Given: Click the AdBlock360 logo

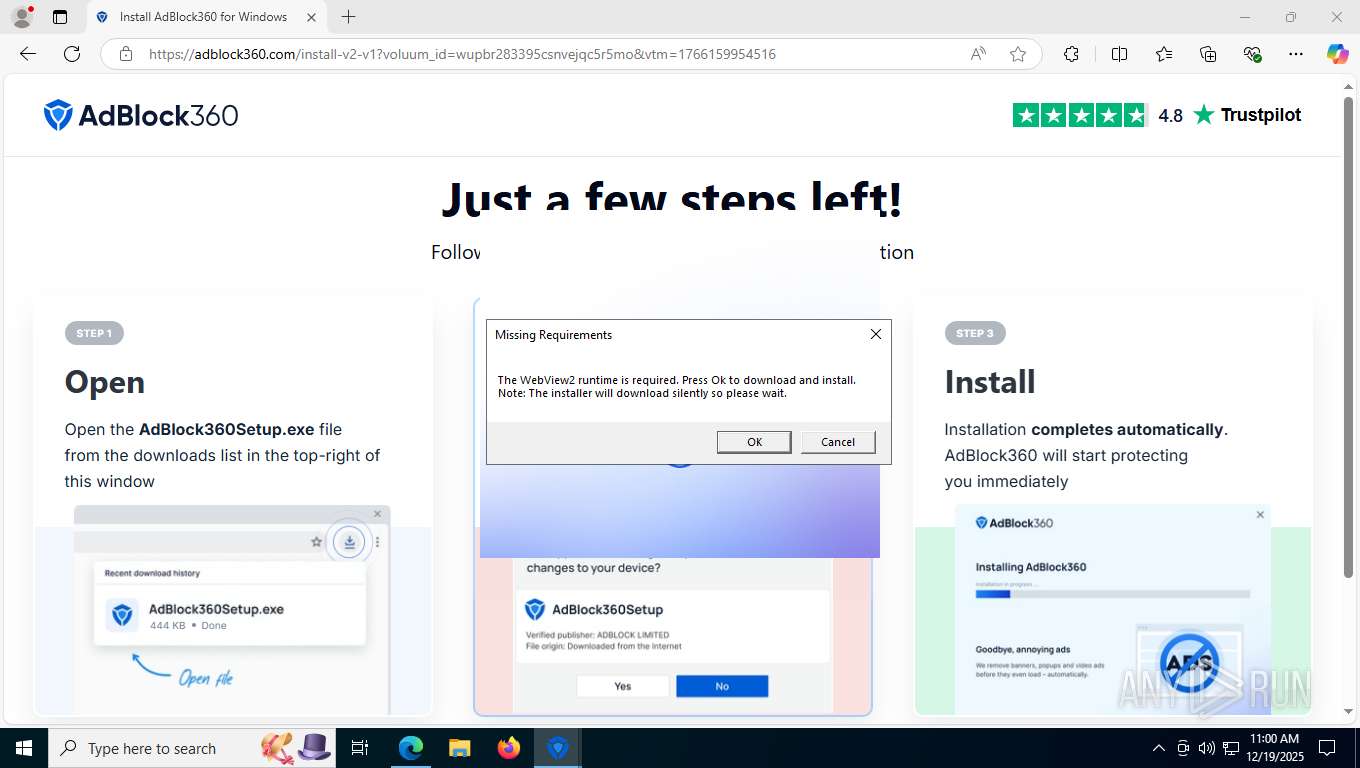Looking at the screenshot, I should click(141, 115).
